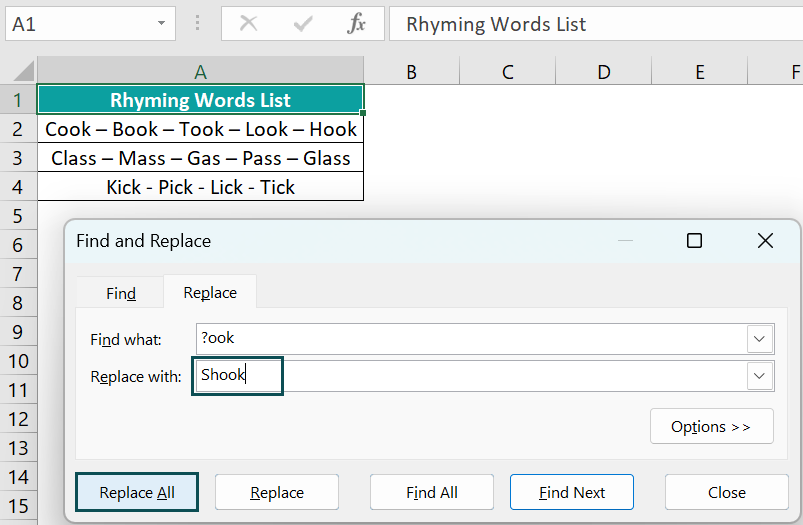This screenshot has height=525, width=803.
Task: Switch to the Replace tab
Action: 210,292
